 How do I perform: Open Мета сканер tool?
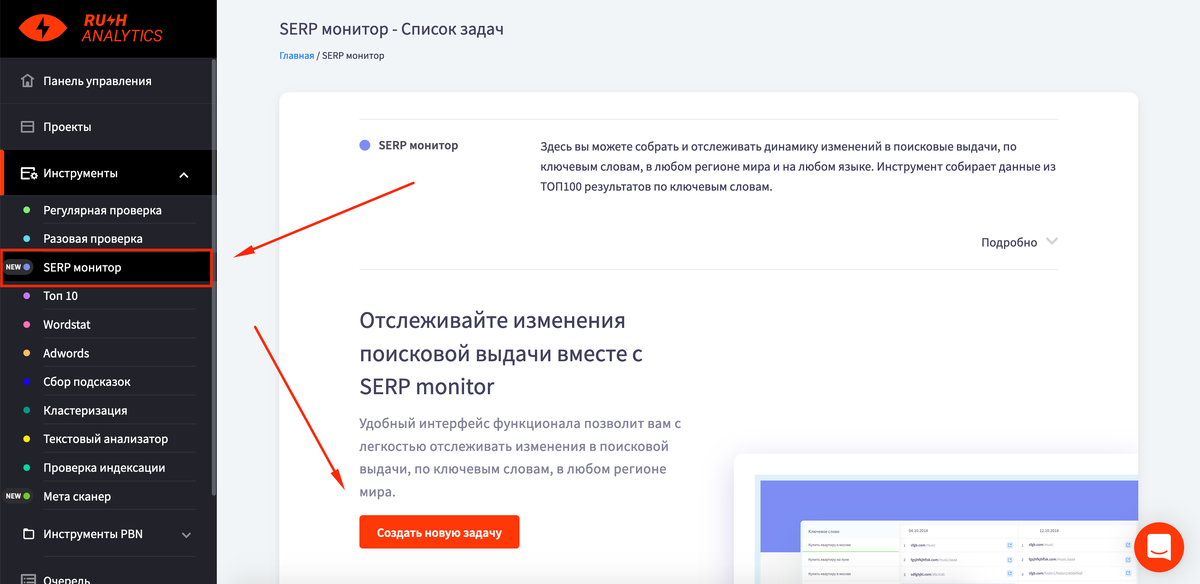tap(77, 496)
